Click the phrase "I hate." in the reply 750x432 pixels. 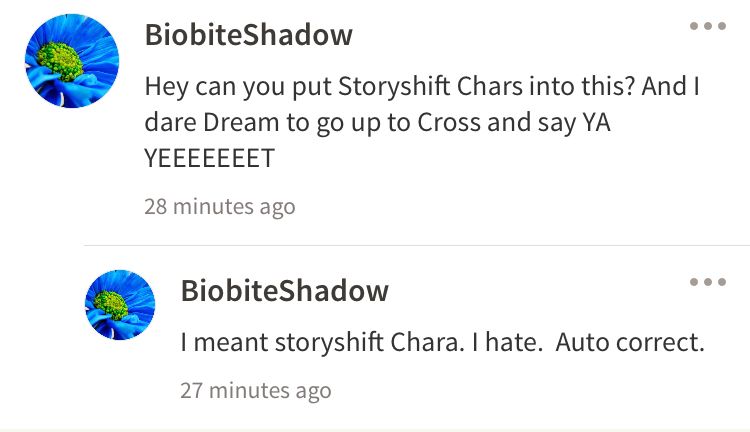pyautogui.click(x=507, y=343)
